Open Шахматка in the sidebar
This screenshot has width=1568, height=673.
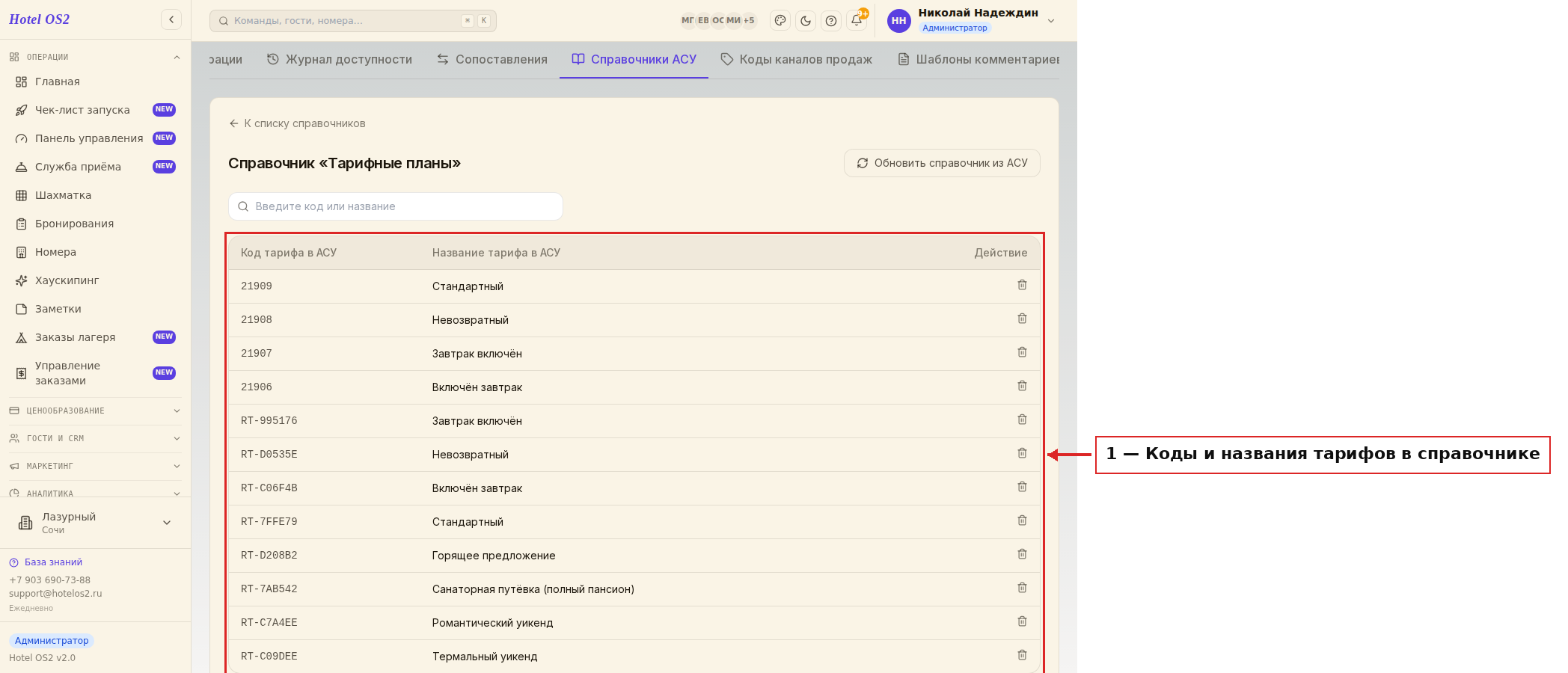[95, 195]
